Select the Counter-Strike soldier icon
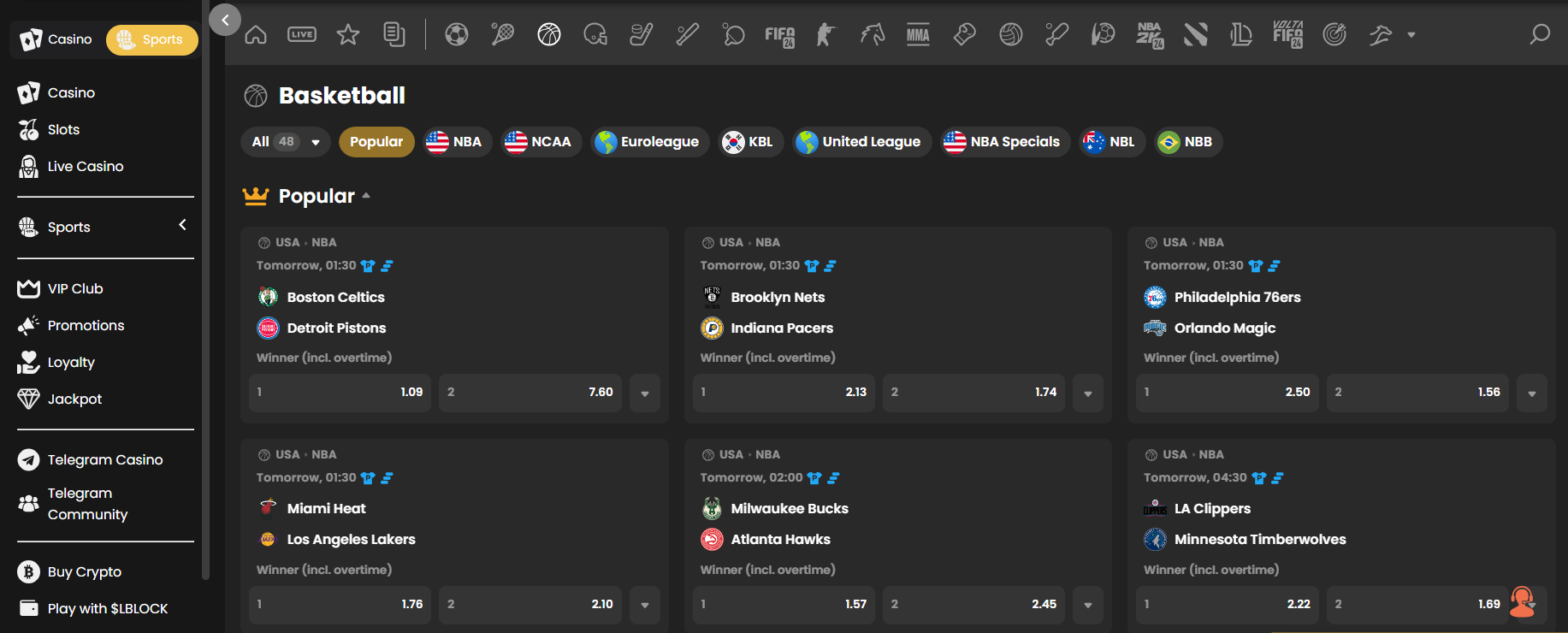1568x633 pixels. [x=825, y=34]
